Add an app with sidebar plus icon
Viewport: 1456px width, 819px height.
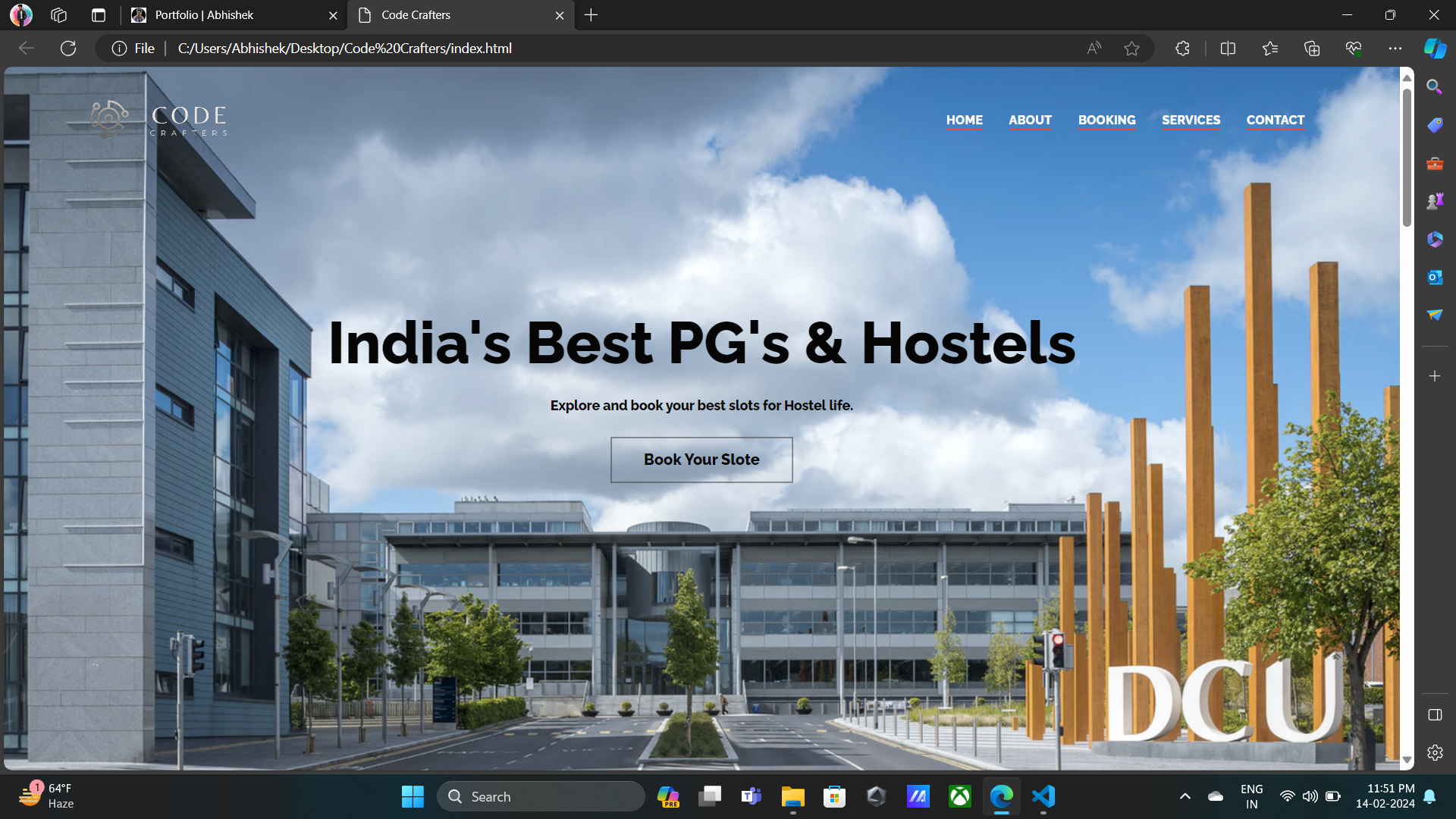click(1434, 376)
